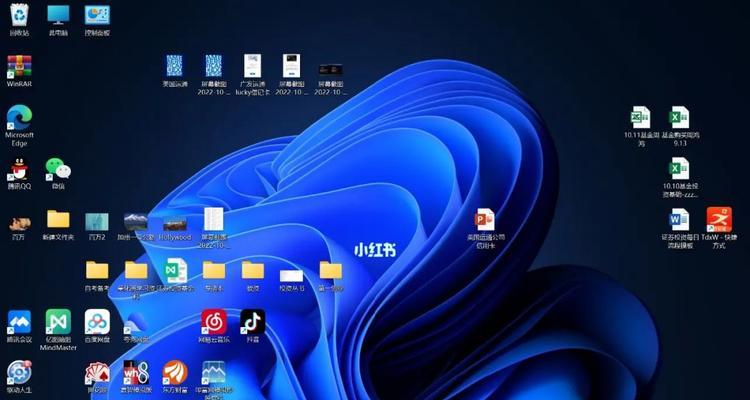Open This PC (此电脑) desktop icon
This screenshot has width=750, height=400.
(58, 15)
